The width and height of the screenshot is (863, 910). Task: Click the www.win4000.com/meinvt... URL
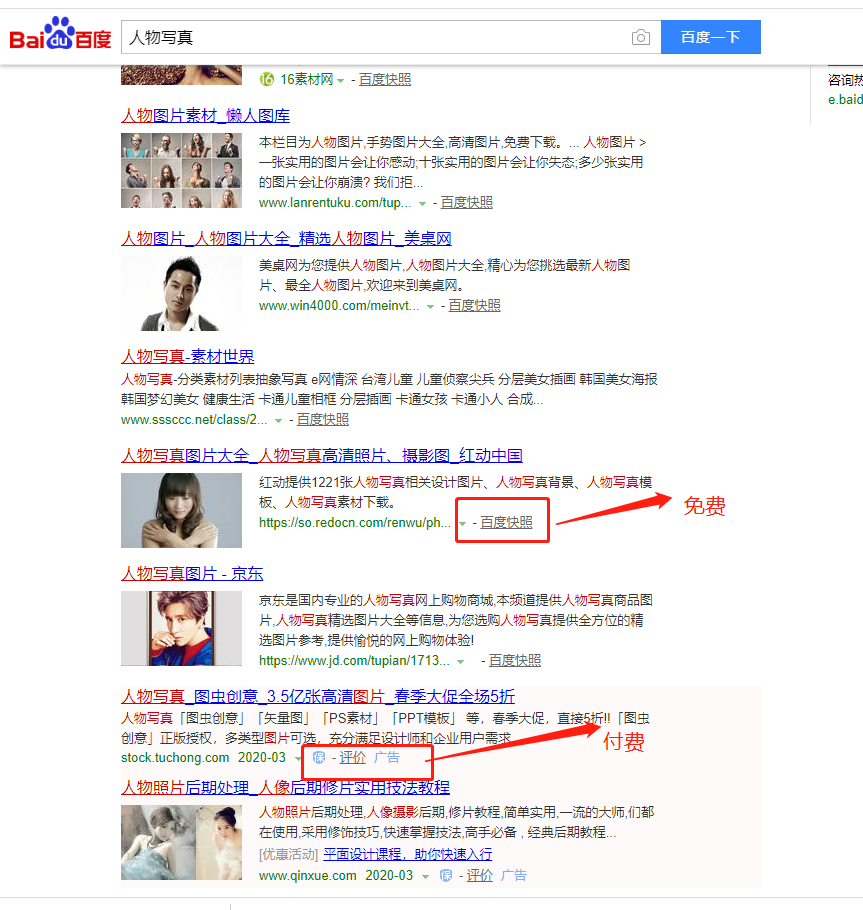point(339,306)
